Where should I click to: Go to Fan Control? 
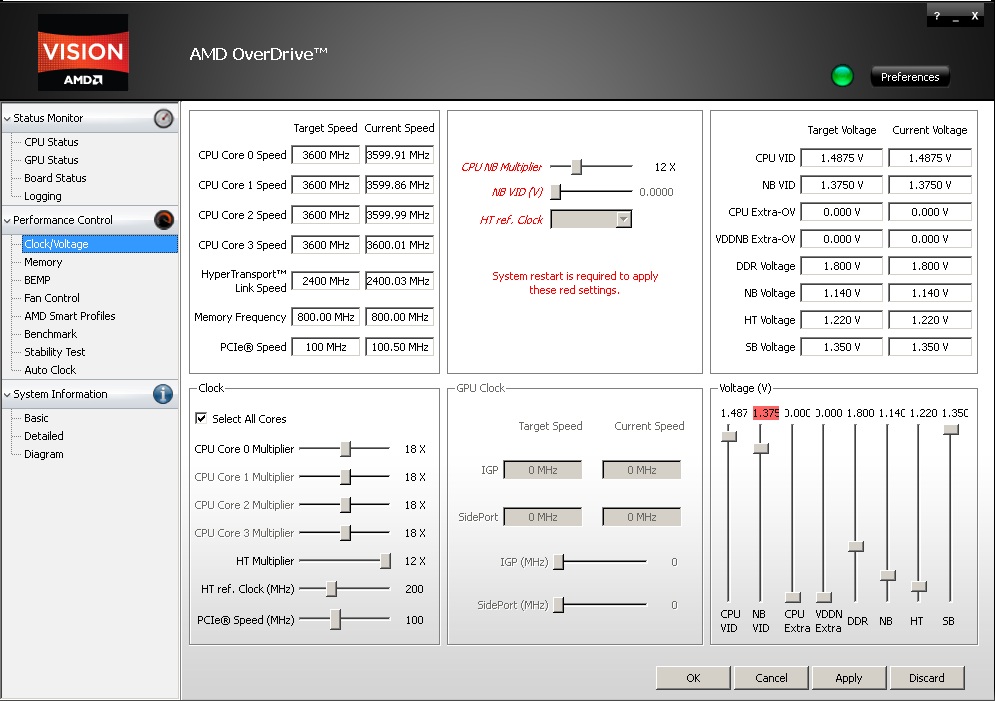52,298
